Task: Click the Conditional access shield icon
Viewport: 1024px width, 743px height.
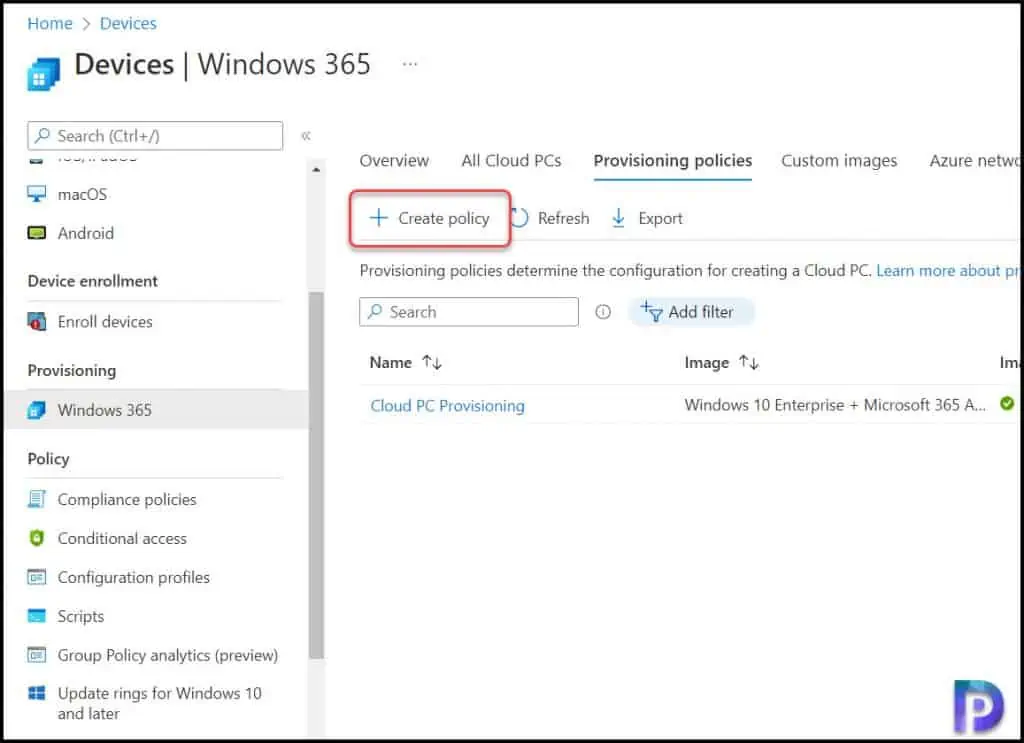Action: click(x=37, y=538)
